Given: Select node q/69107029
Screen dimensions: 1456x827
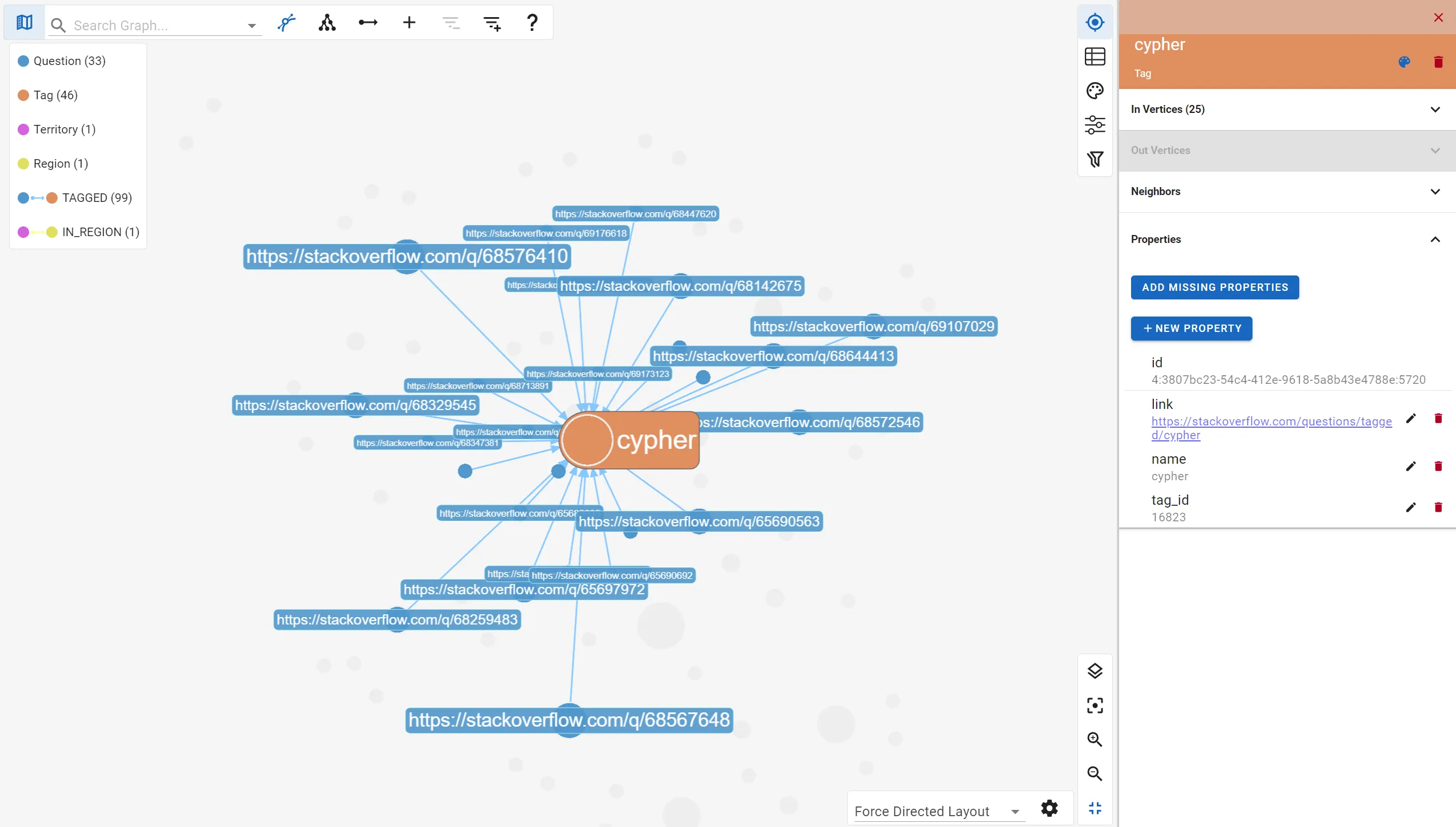Looking at the screenshot, I should click(x=873, y=326).
